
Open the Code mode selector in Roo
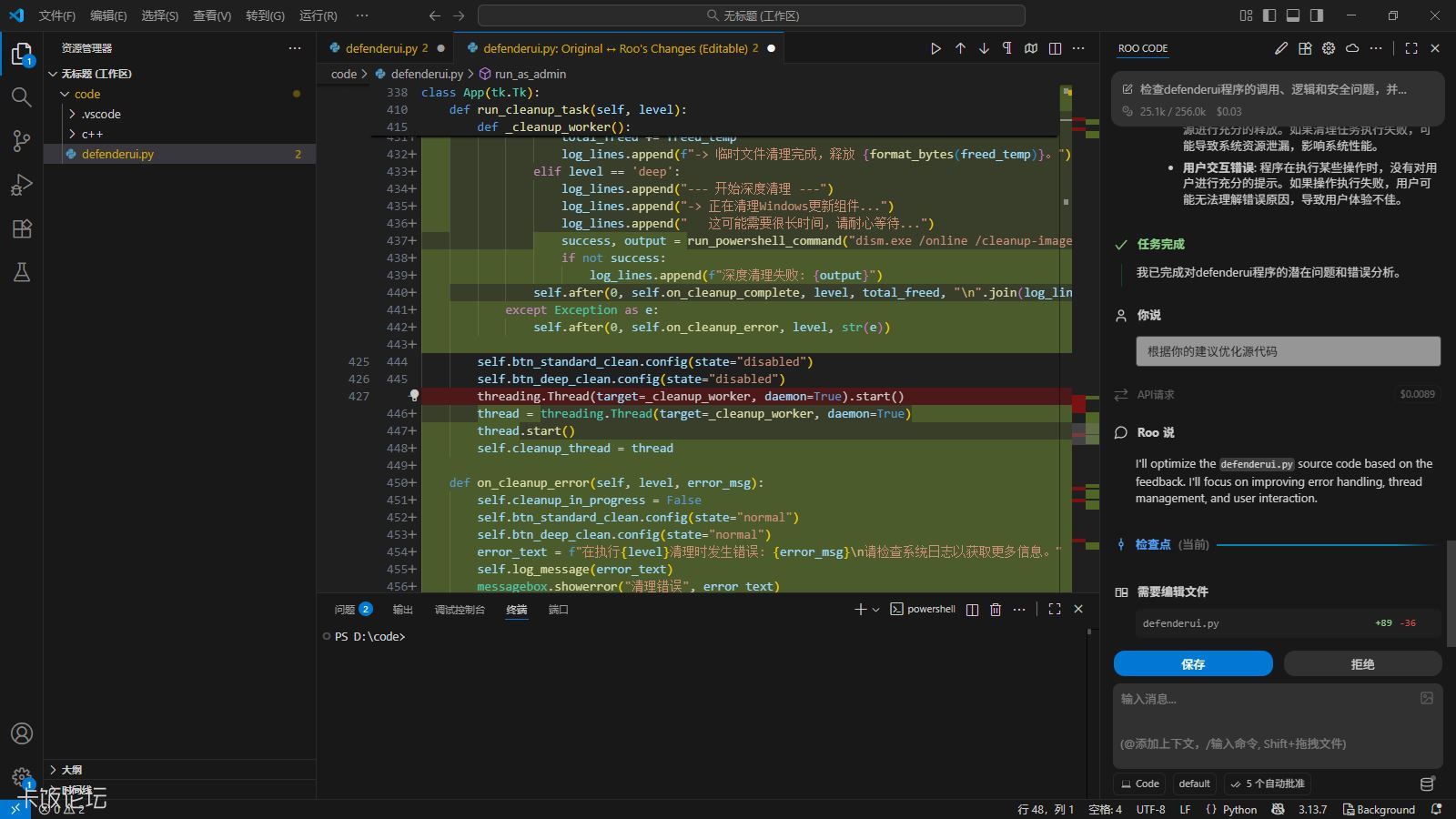point(1139,784)
